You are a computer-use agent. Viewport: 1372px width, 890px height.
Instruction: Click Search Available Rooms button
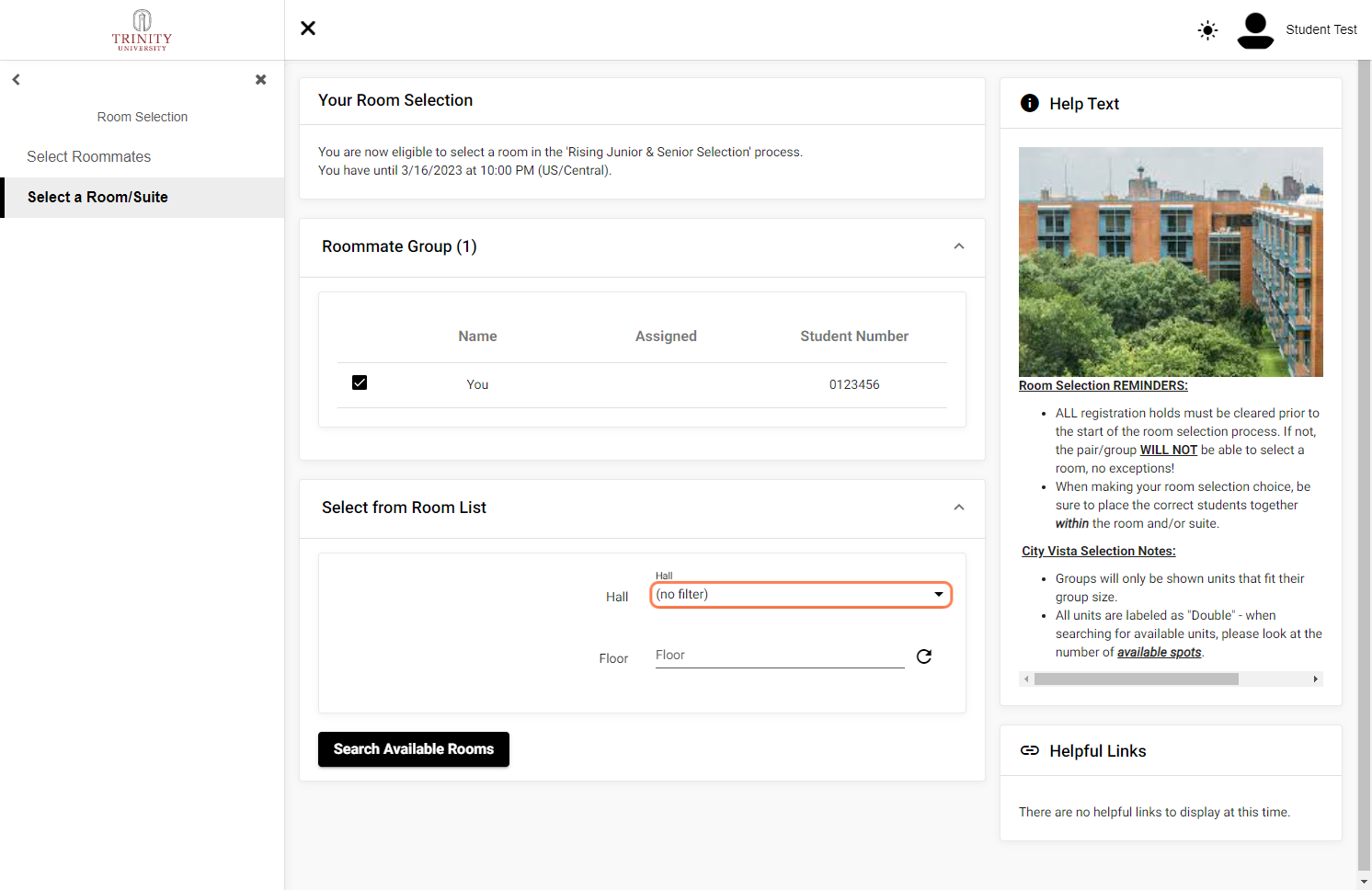pos(414,749)
